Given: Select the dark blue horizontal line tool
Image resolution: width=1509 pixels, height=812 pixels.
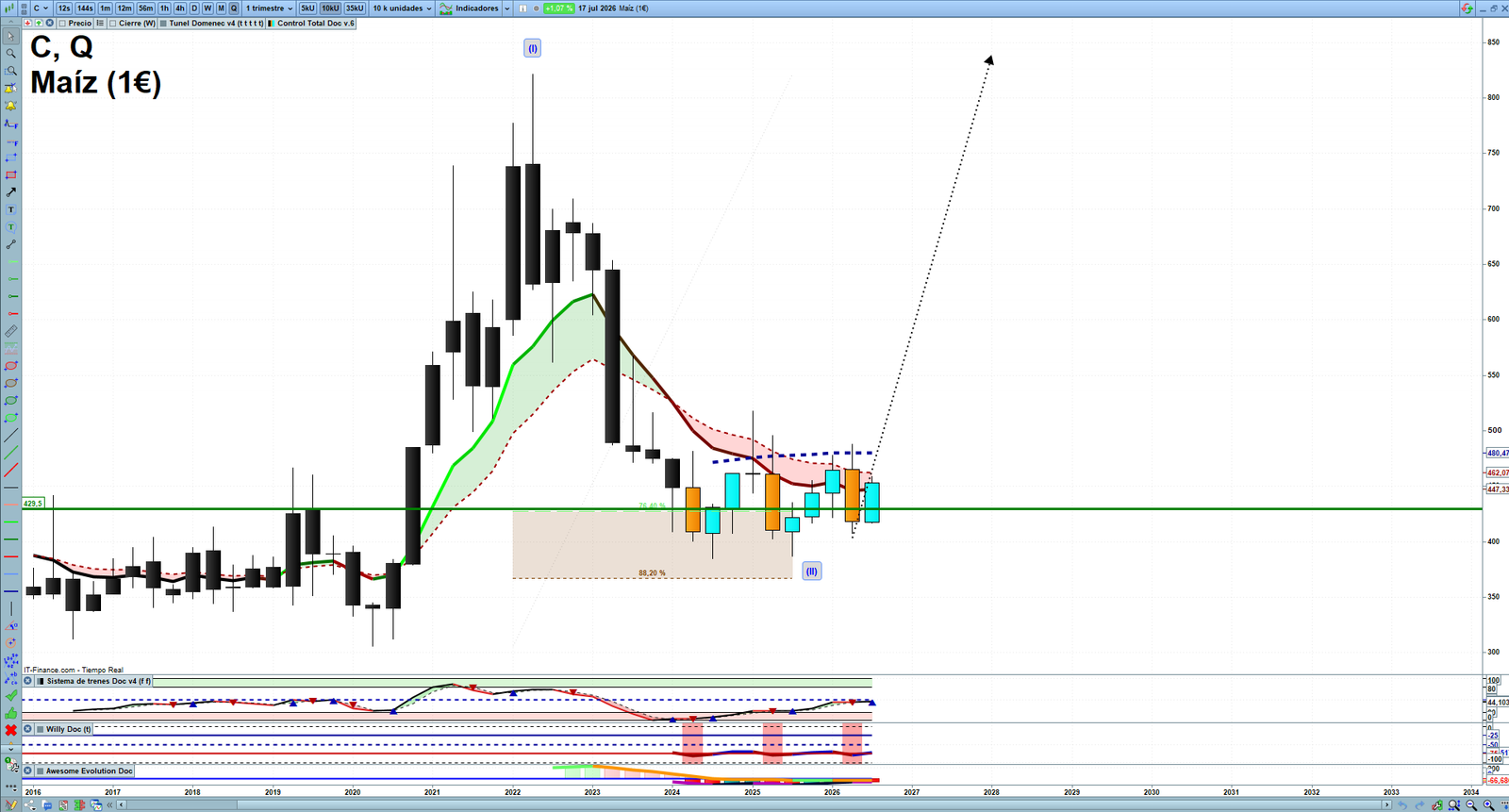Looking at the screenshot, I should (11, 590).
